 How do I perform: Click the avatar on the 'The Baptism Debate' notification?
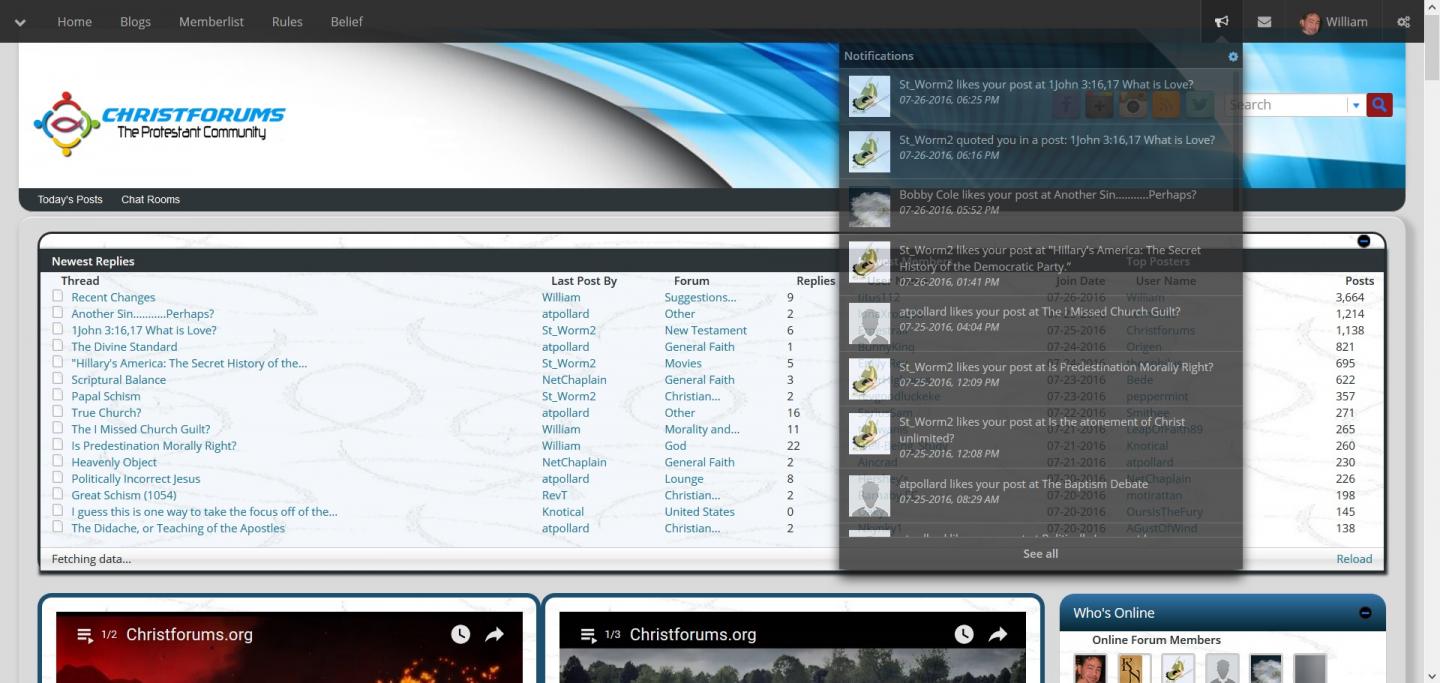point(869,495)
